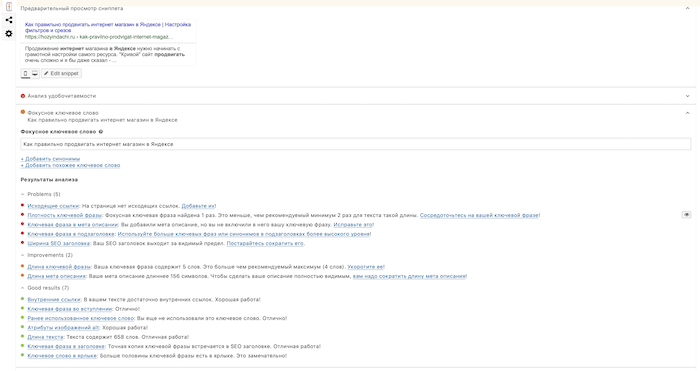Expand the Анализ удобочитаемости section
The image size is (700, 371).
[356, 96]
